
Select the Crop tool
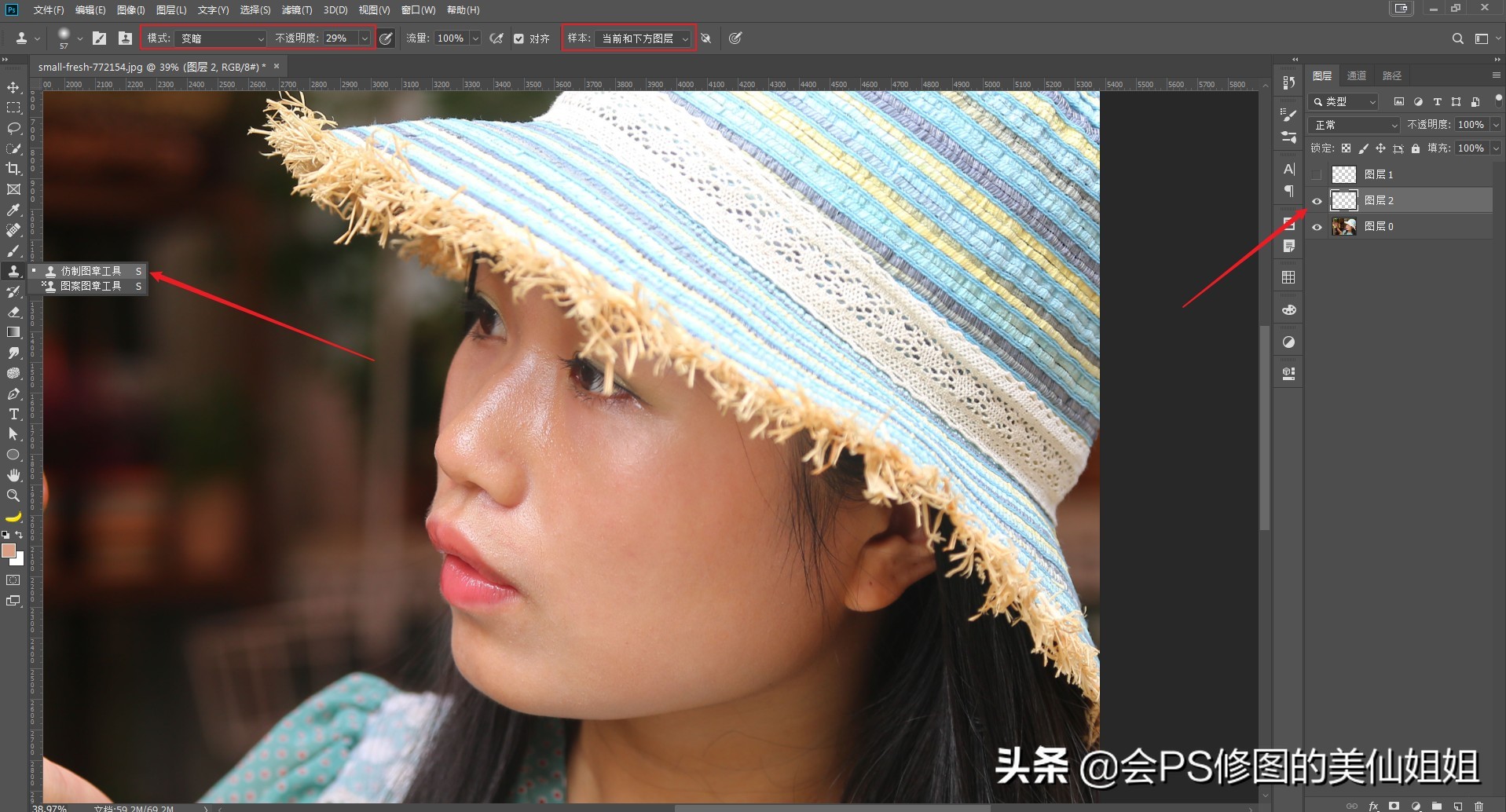click(x=13, y=169)
